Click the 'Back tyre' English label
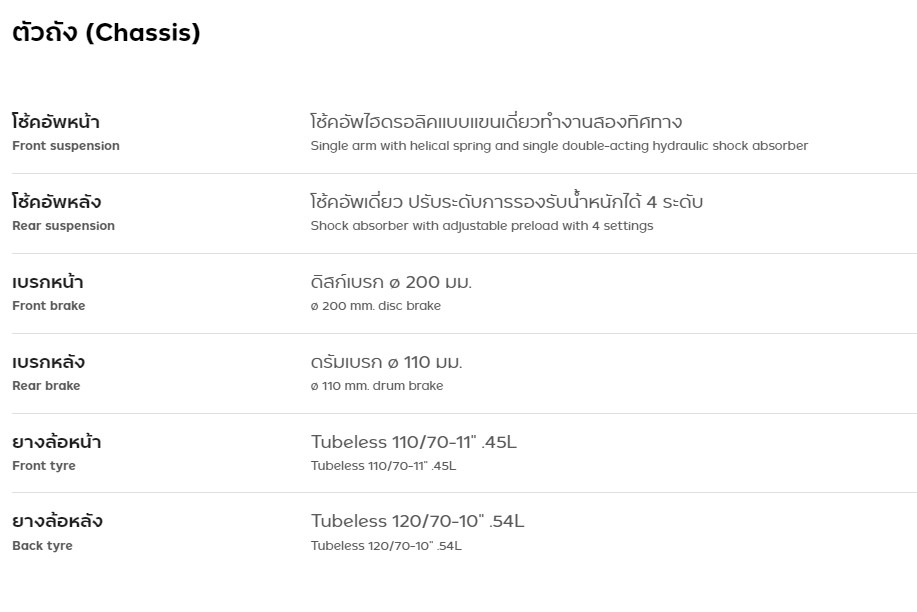The height and width of the screenshot is (612, 917). click(42, 546)
